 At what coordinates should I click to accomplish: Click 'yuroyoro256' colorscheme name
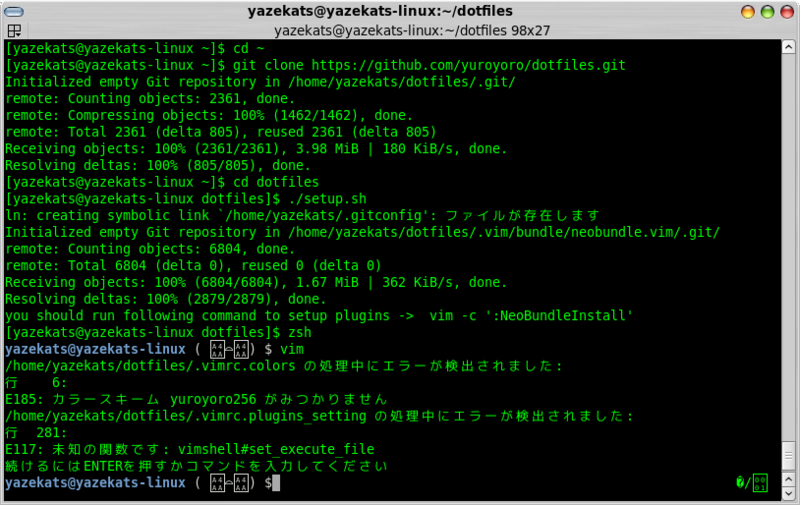pos(213,399)
